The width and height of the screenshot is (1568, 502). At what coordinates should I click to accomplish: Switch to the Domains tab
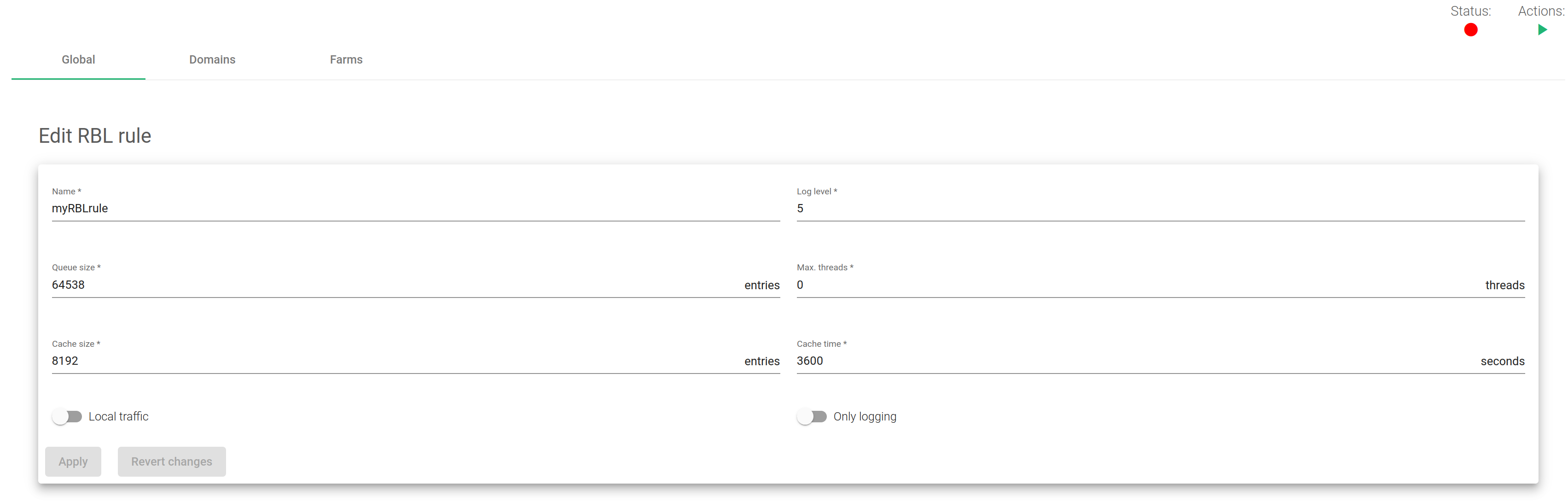(212, 60)
